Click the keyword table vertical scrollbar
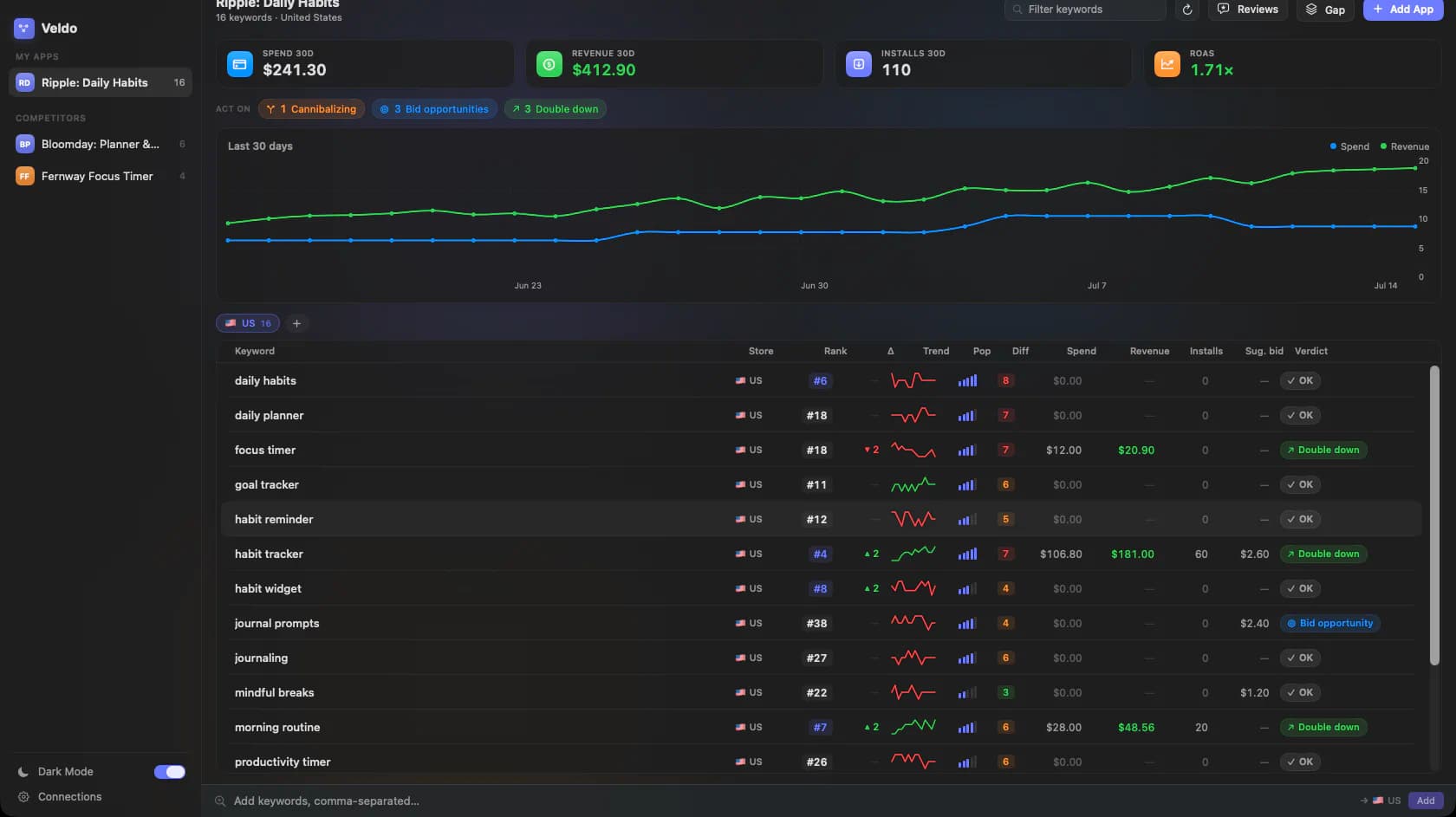The height and width of the screenshot is (817, 1456). (1434, 515)
